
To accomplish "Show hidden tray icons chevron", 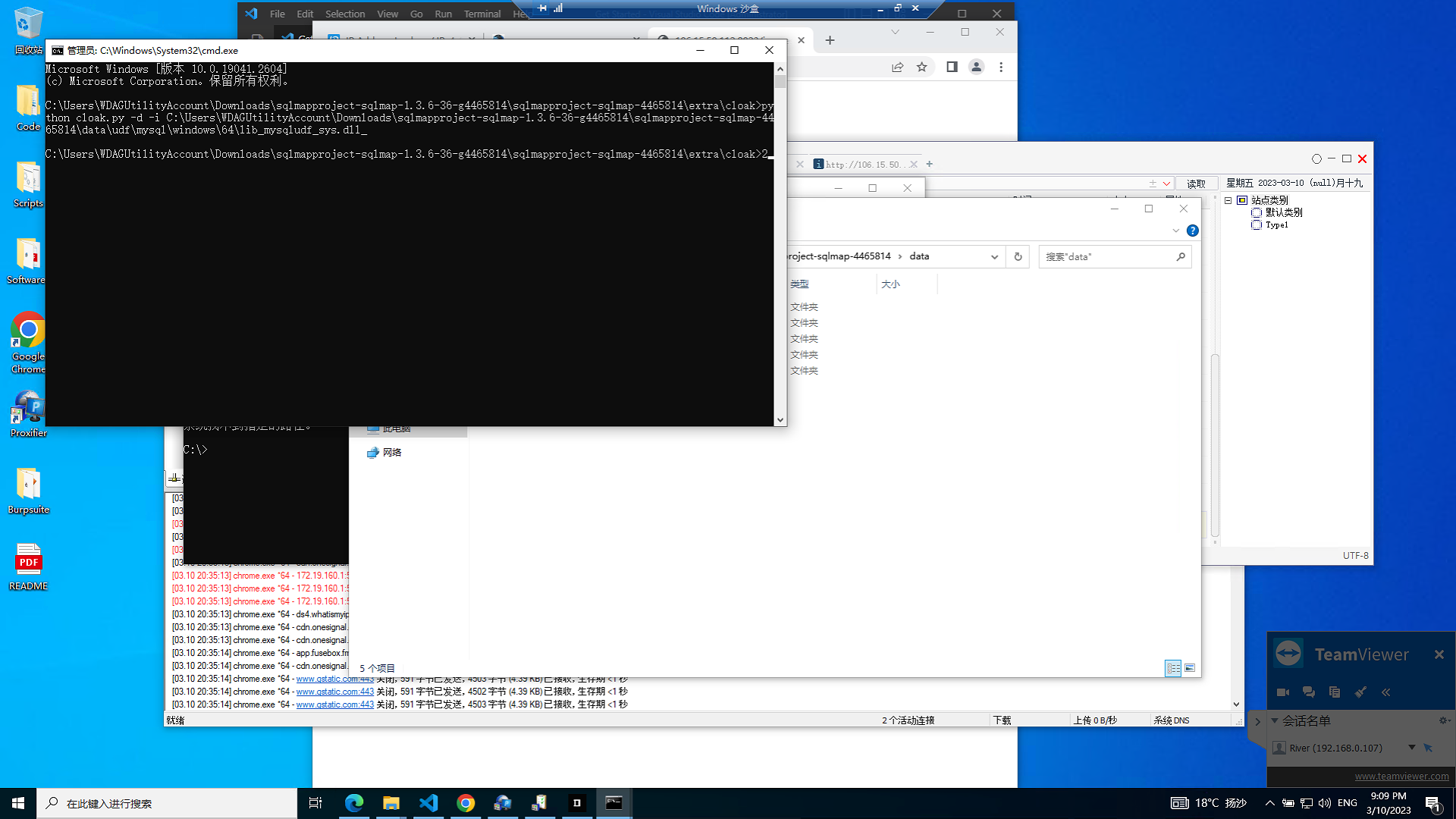I will 1269,803.
